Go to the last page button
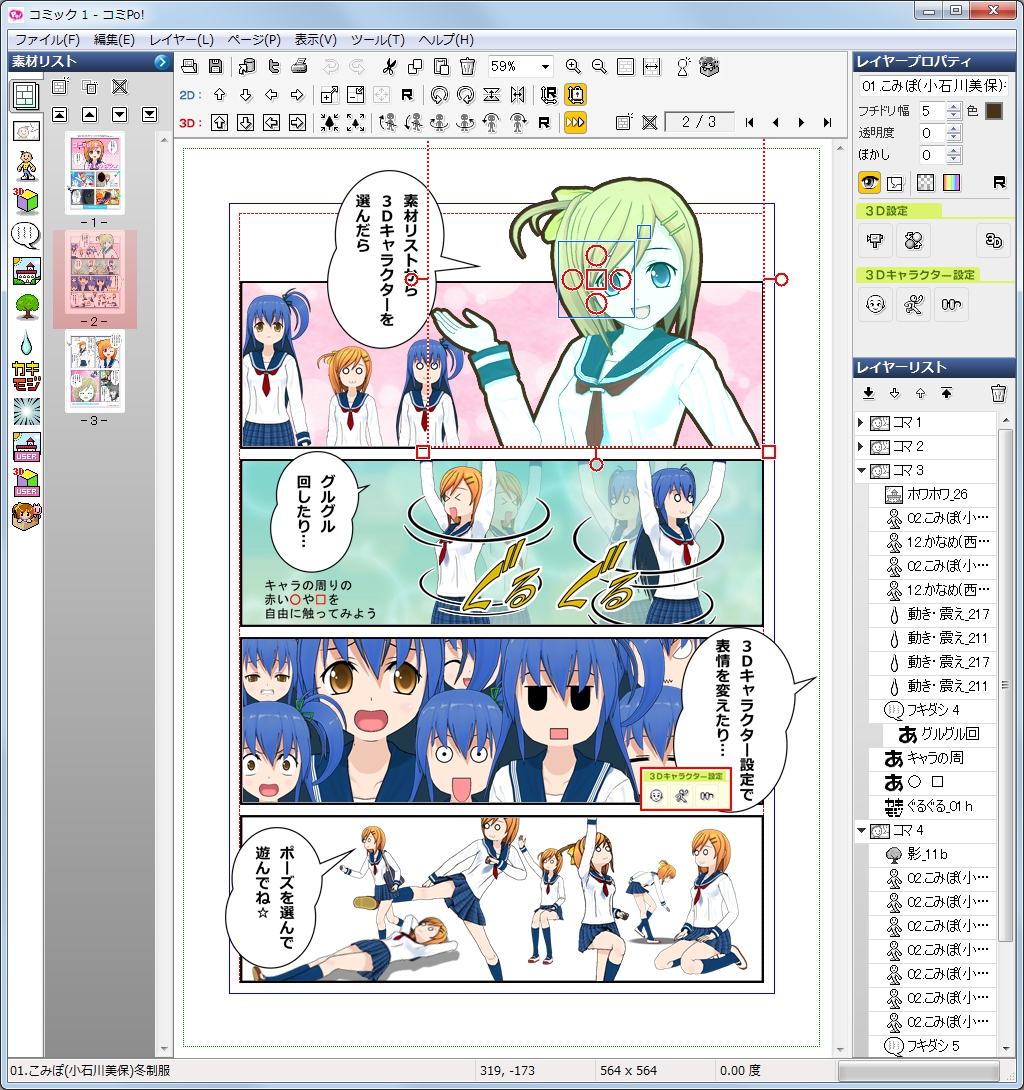 pyautogui.click(x=827, y=123)
